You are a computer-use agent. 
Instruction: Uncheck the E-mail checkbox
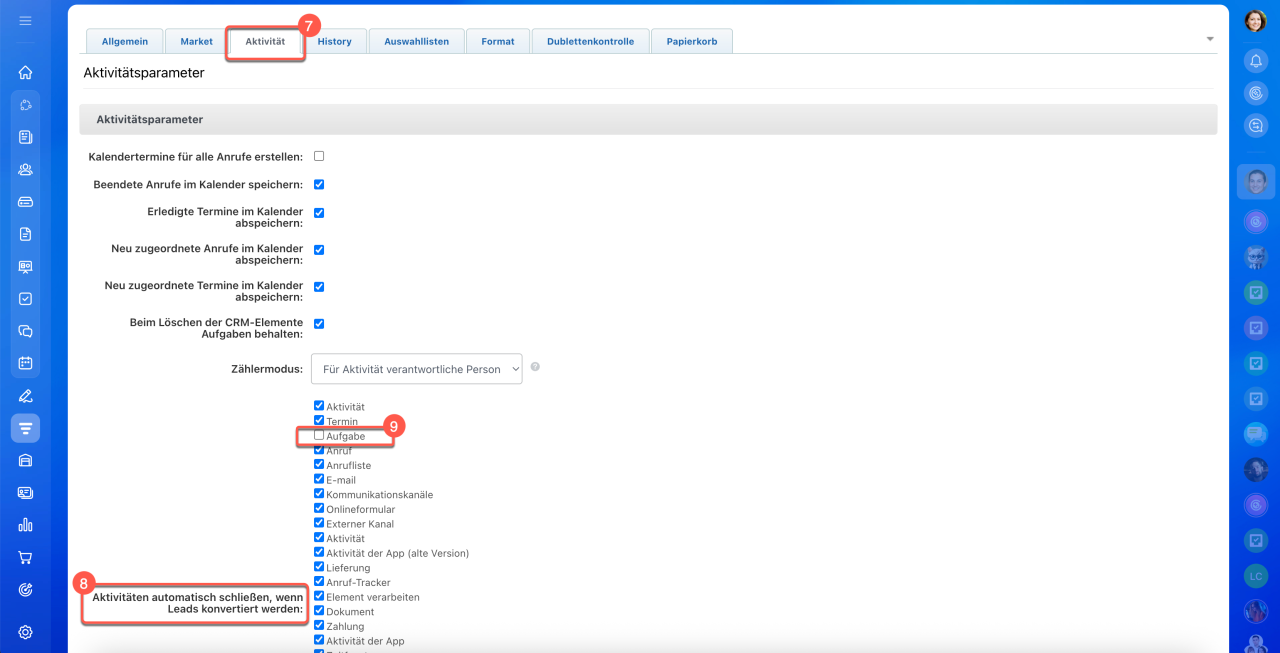pos(319,480)
